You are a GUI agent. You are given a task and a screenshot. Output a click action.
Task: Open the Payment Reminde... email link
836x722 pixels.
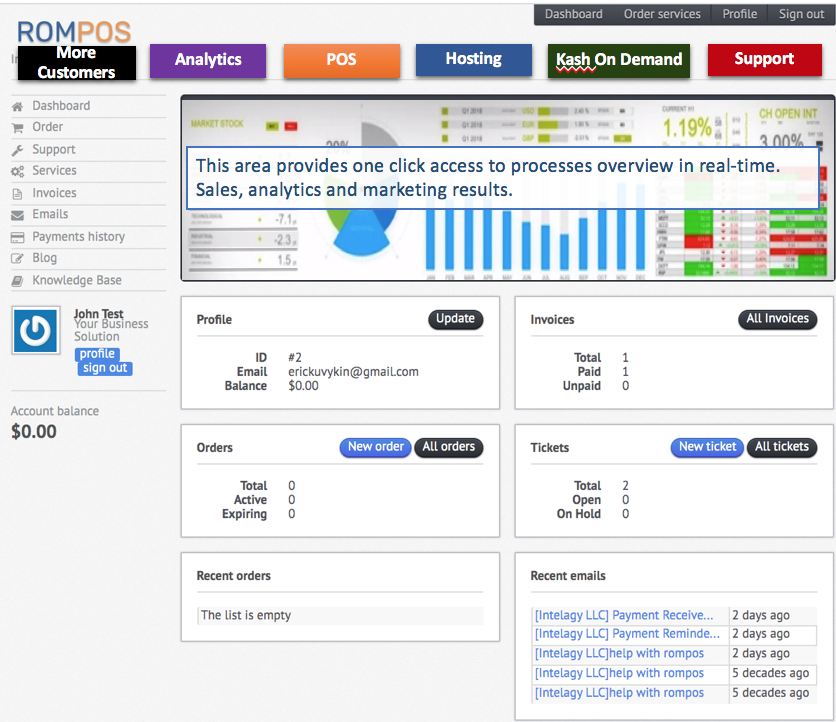(627, 634)
